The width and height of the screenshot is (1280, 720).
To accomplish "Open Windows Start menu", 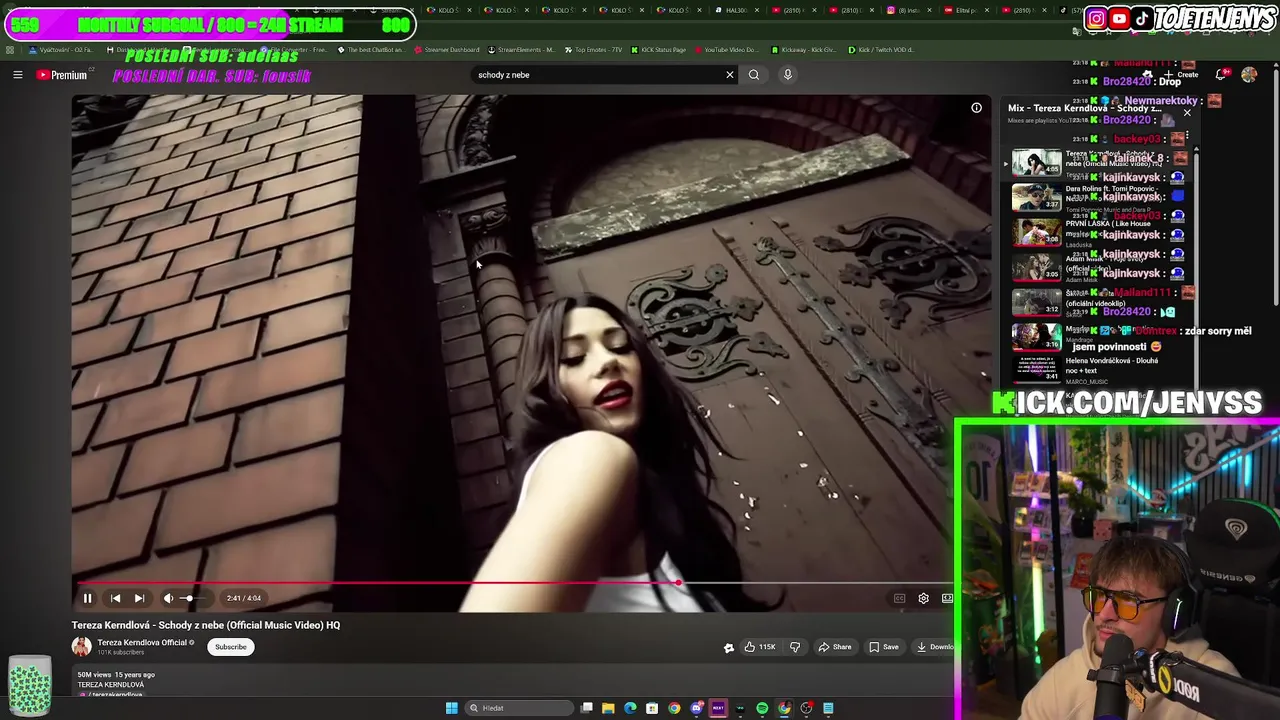I will [x=451, y=708].
